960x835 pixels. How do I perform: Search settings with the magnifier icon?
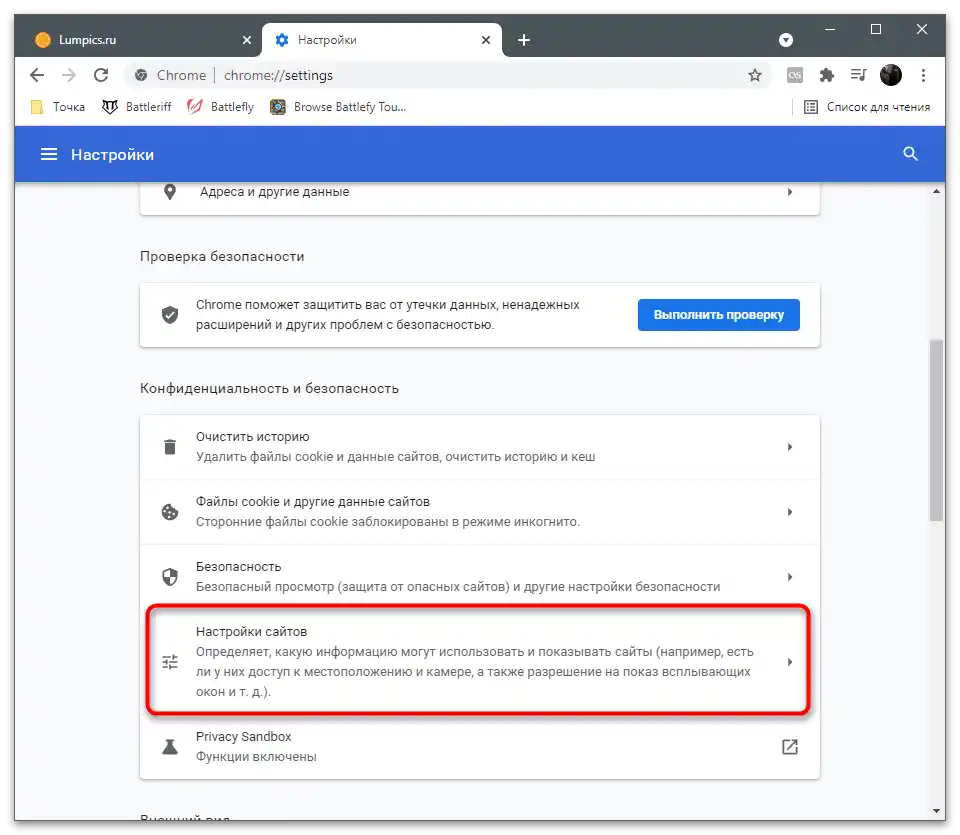[x=910, y=154]
